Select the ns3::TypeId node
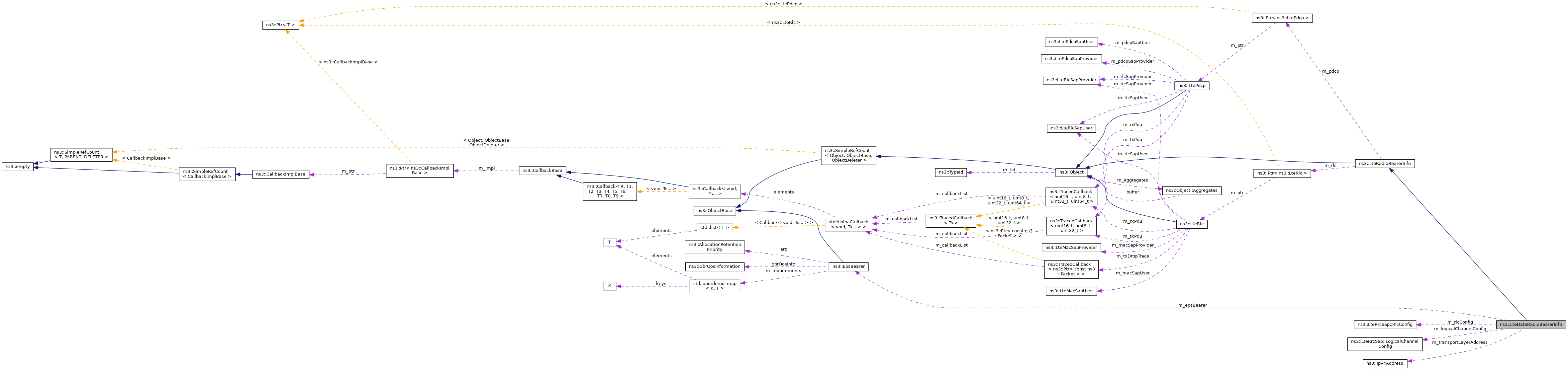This screenshot has height=370, width=1568. (951, 173)
